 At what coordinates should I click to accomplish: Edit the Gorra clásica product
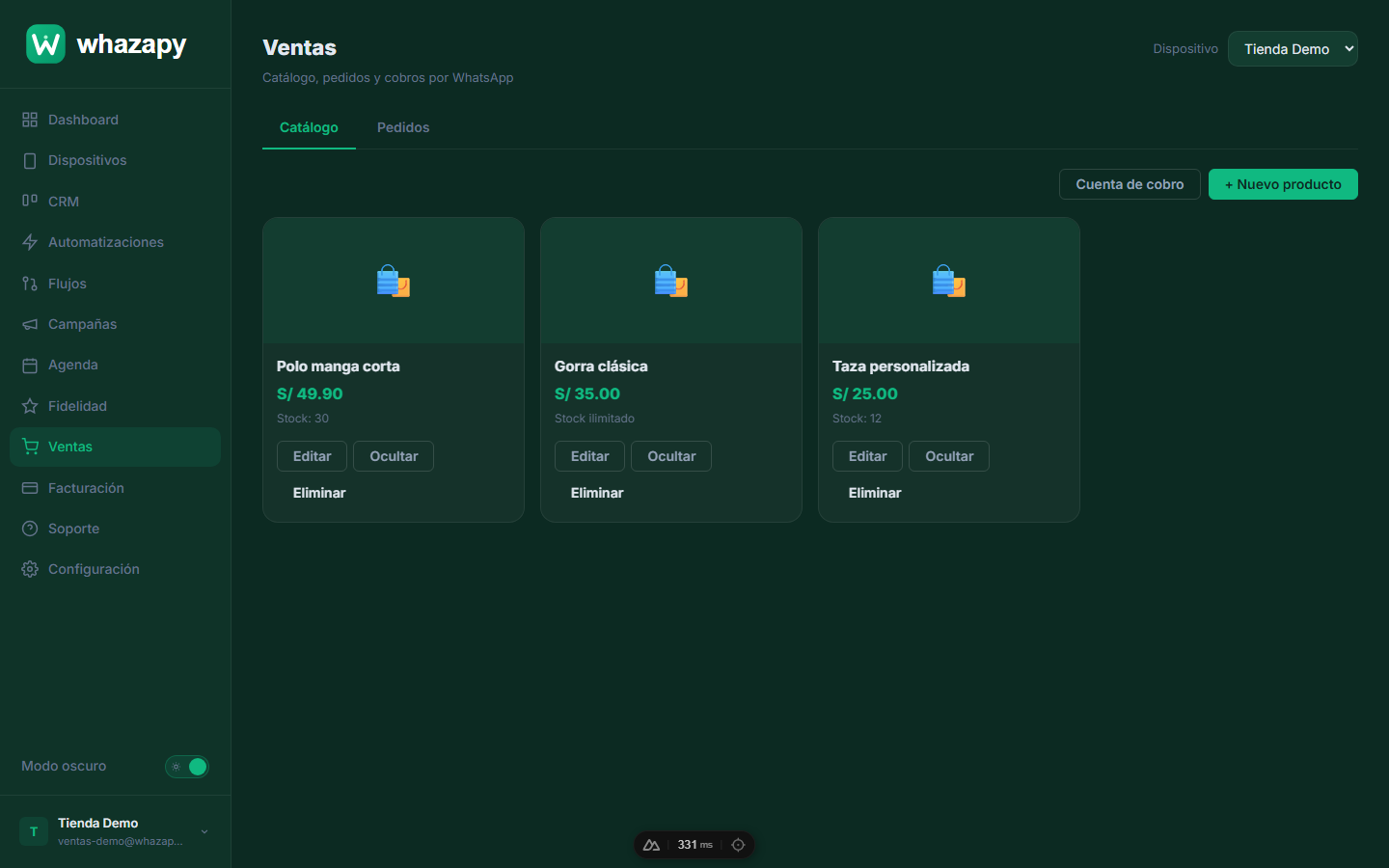tap(589, 456)
